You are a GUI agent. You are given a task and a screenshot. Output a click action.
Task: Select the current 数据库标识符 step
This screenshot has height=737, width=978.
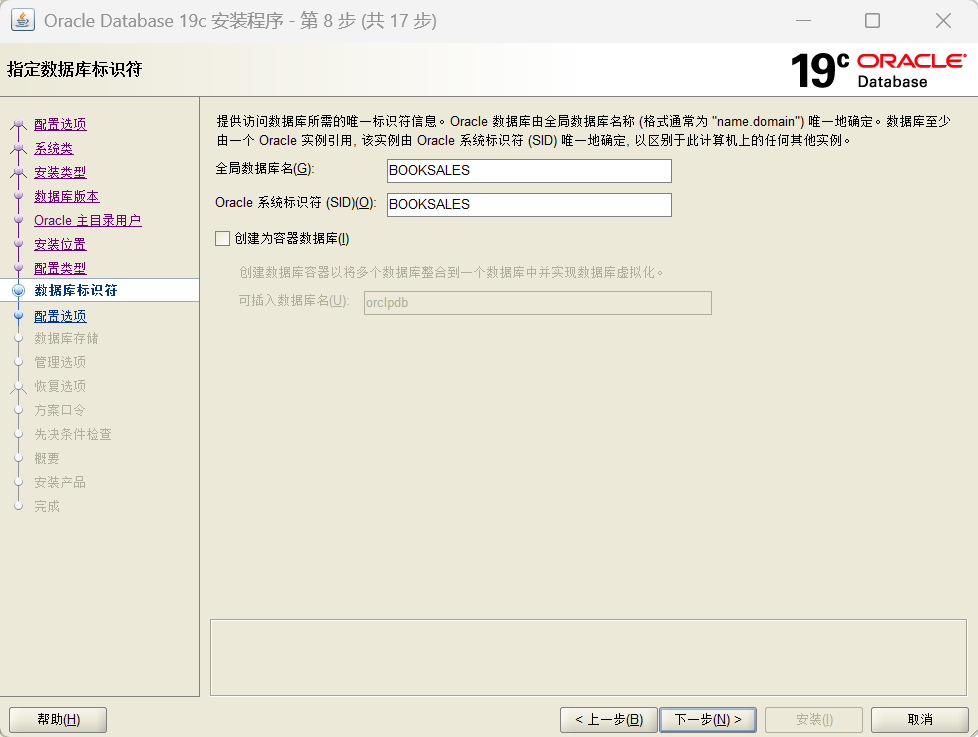[x=75, y=291]
